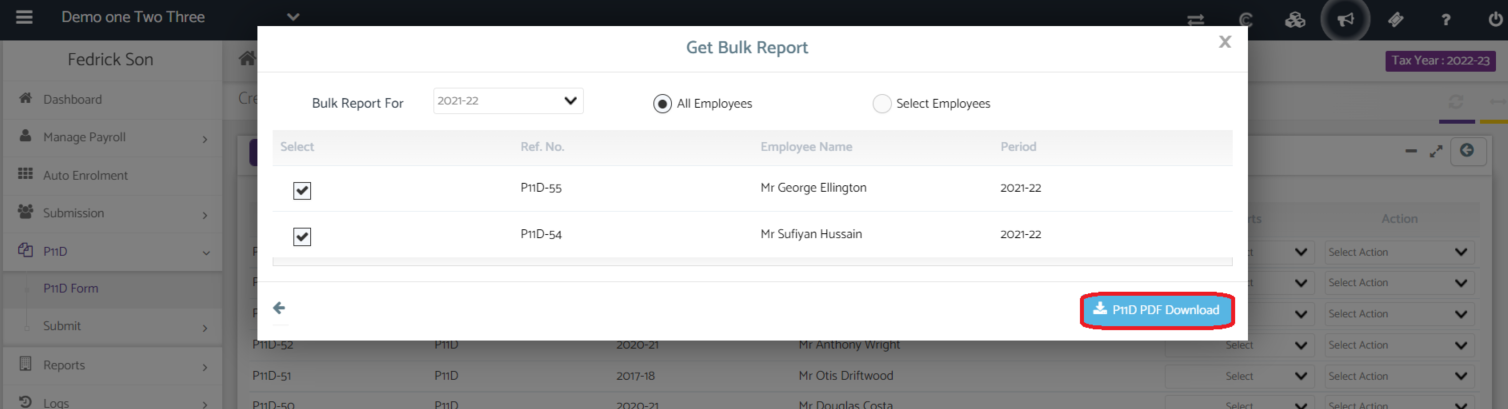Click P11D-55 reference cell
This screenshot has height=409, width=1508.
(542, 187)
